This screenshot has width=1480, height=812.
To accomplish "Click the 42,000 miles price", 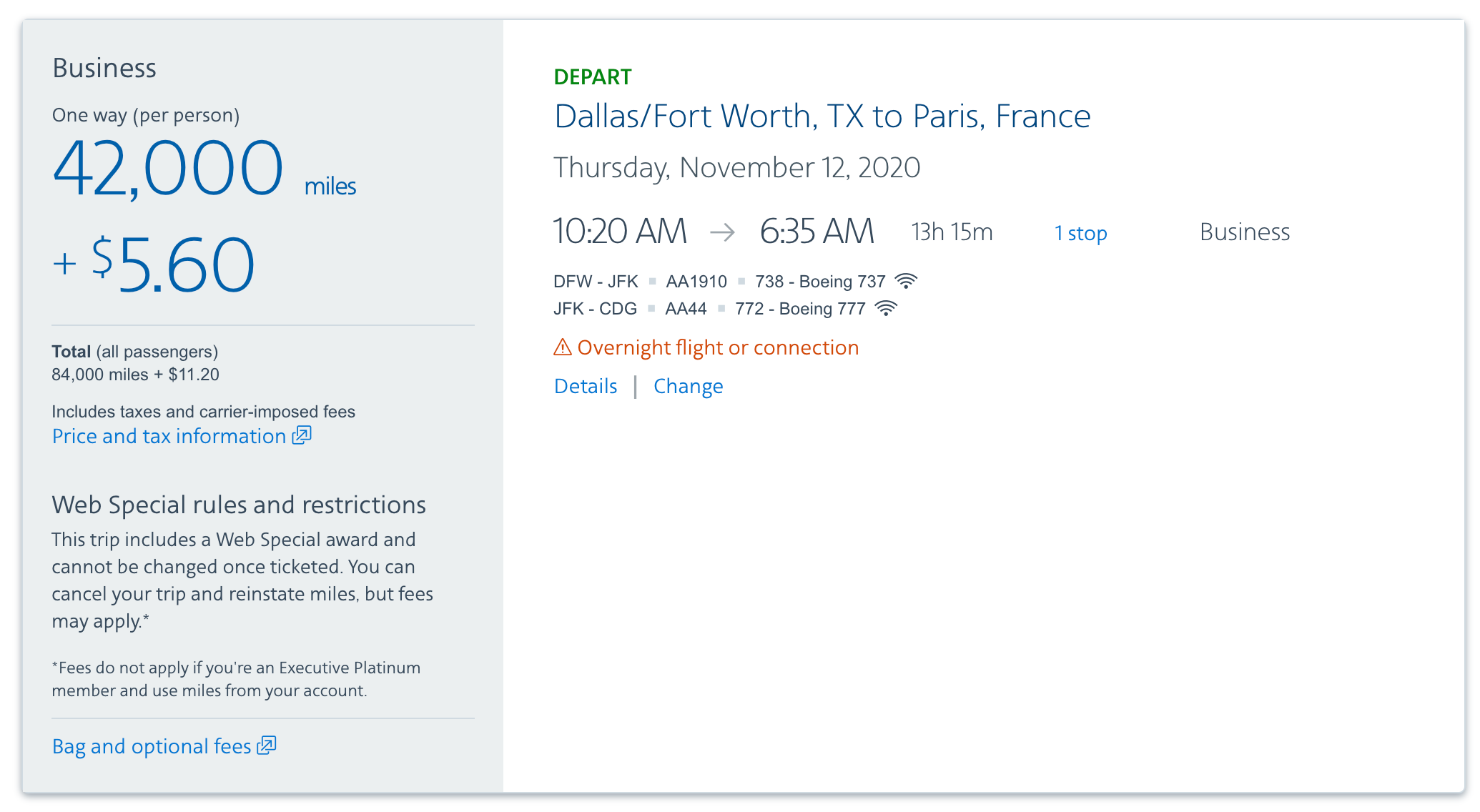I will click(x=169, y=169).
